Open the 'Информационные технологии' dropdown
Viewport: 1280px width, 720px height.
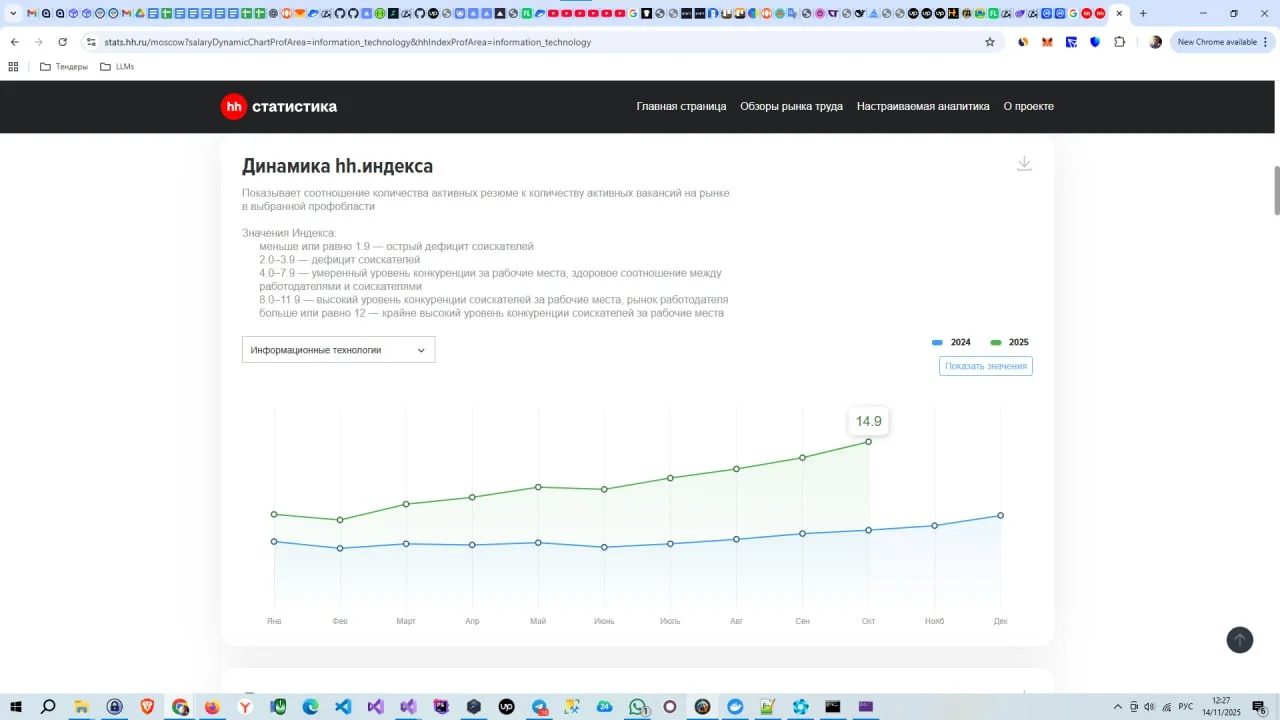point(338,350)
